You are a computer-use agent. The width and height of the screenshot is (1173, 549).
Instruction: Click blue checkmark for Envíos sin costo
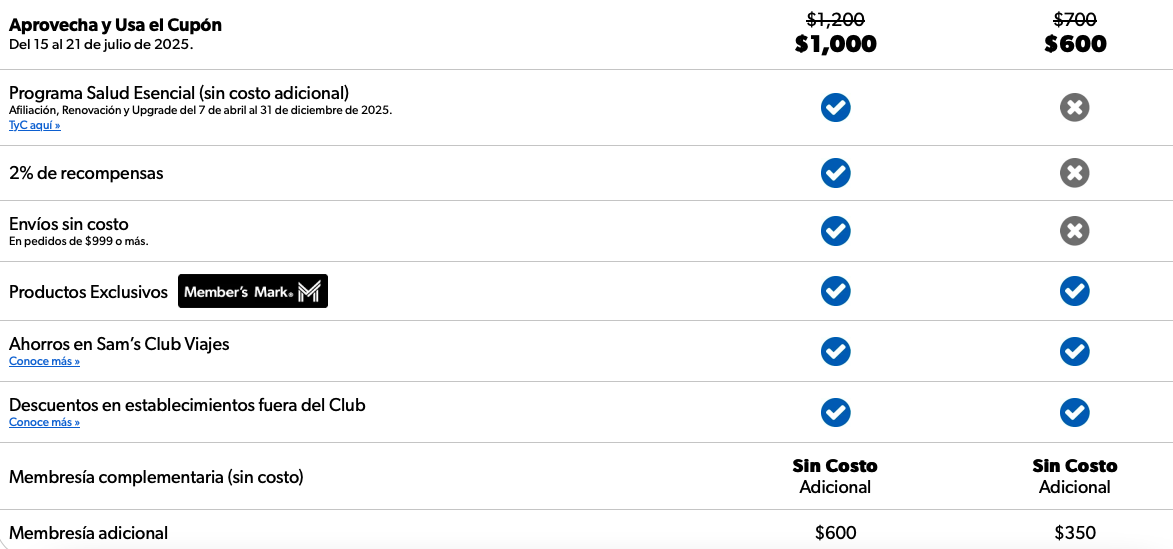coord(835,231)
